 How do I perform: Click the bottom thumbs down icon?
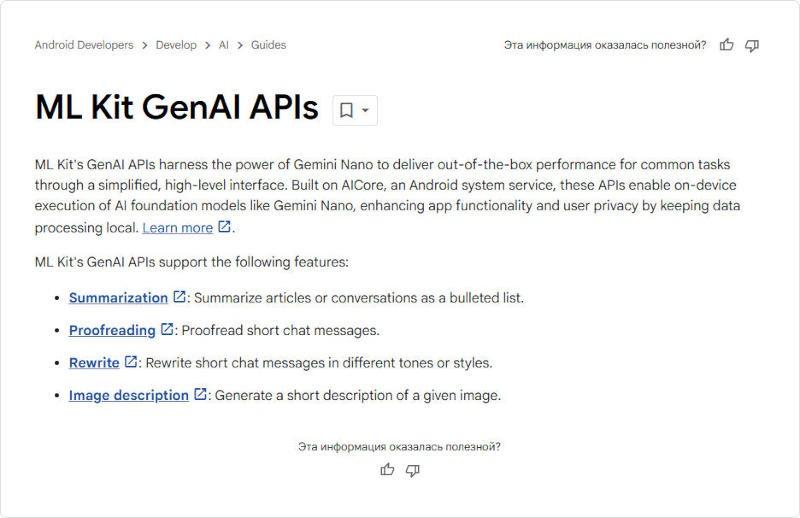point(413,470)
